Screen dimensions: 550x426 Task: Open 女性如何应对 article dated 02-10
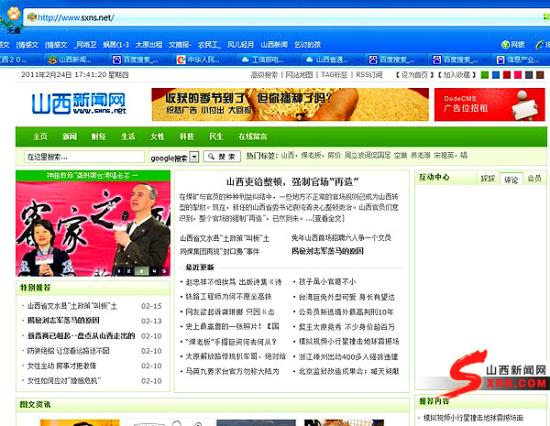(x=64, y=380)
